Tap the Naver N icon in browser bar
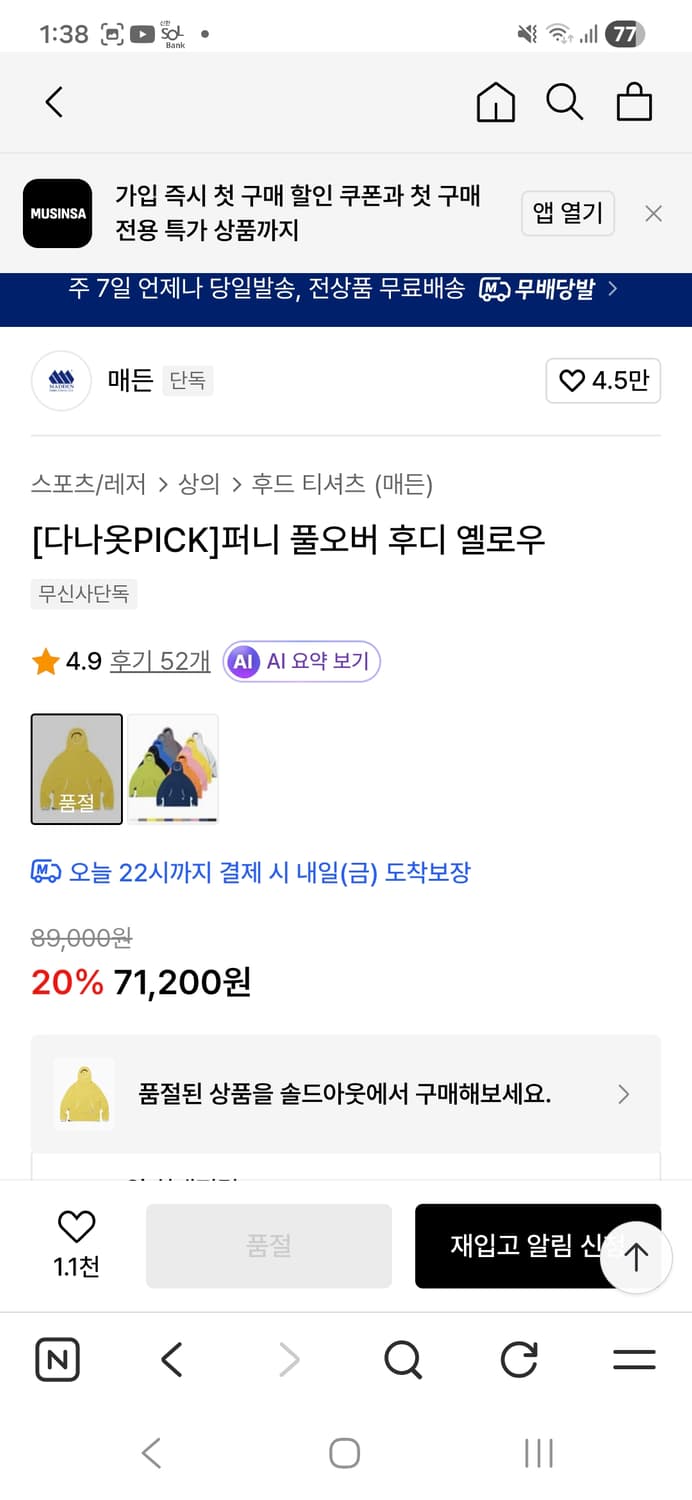 [57, 1359]
